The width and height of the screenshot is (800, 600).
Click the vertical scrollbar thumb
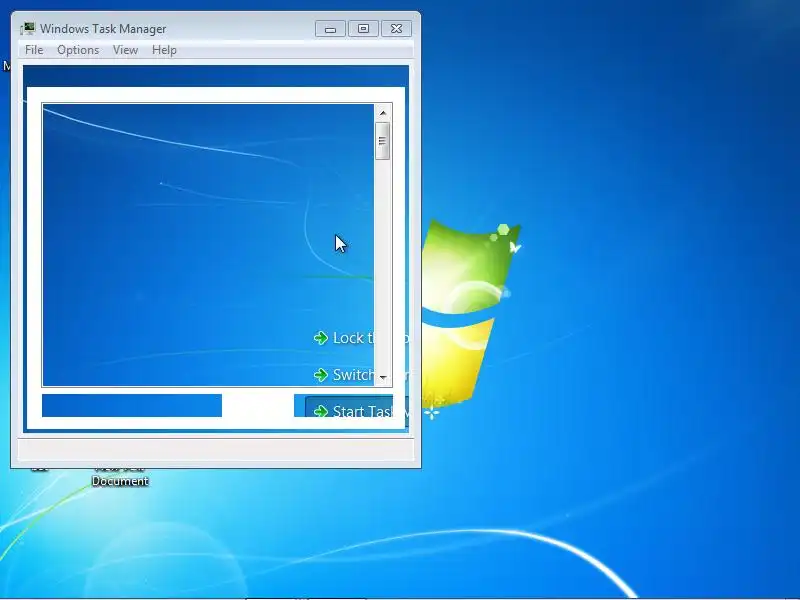[x=383, y=141]
